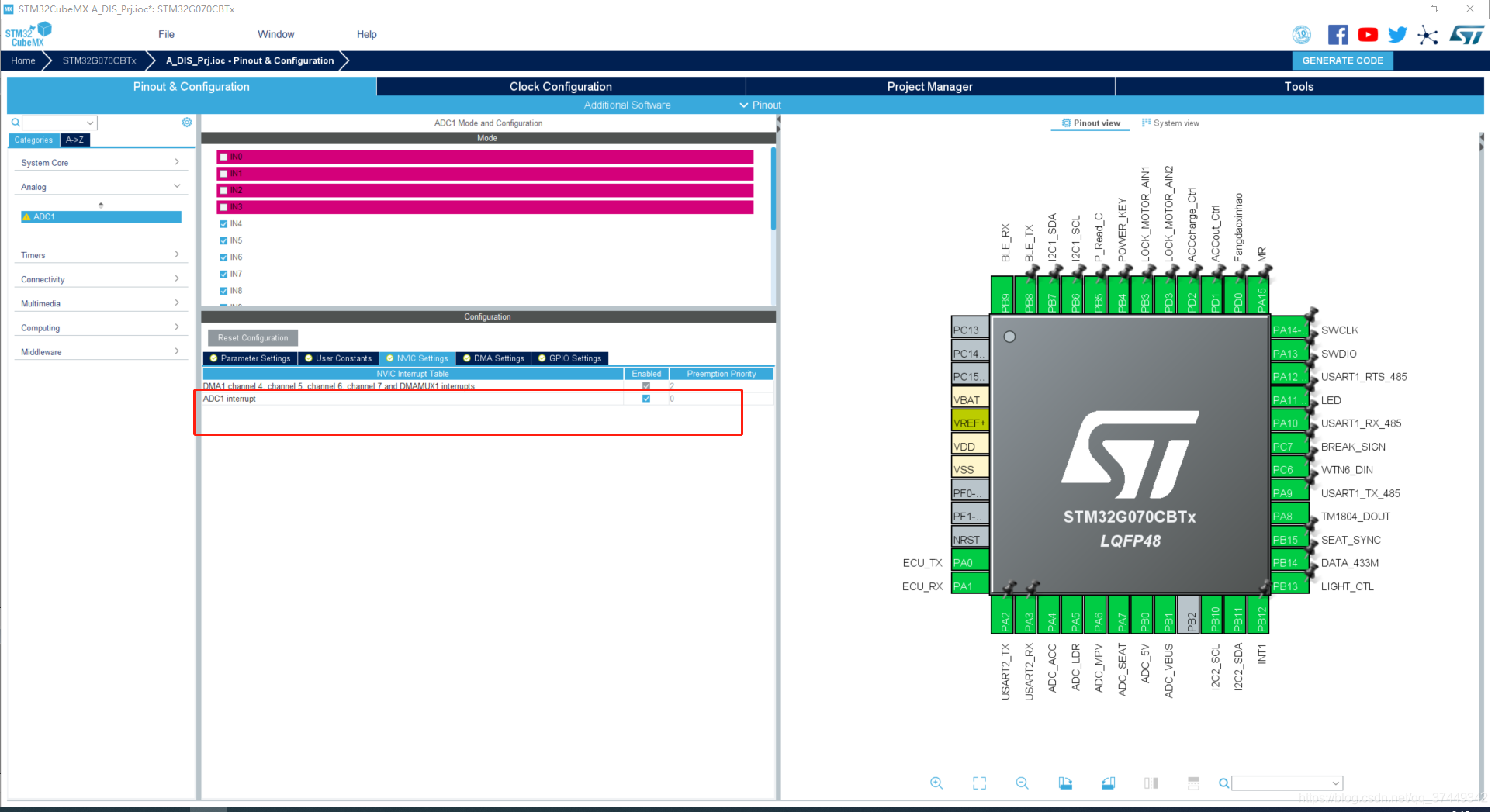1495x812 pixels.
Task: Rotate the chip clockwise
Action: [x=1065, y=783]
